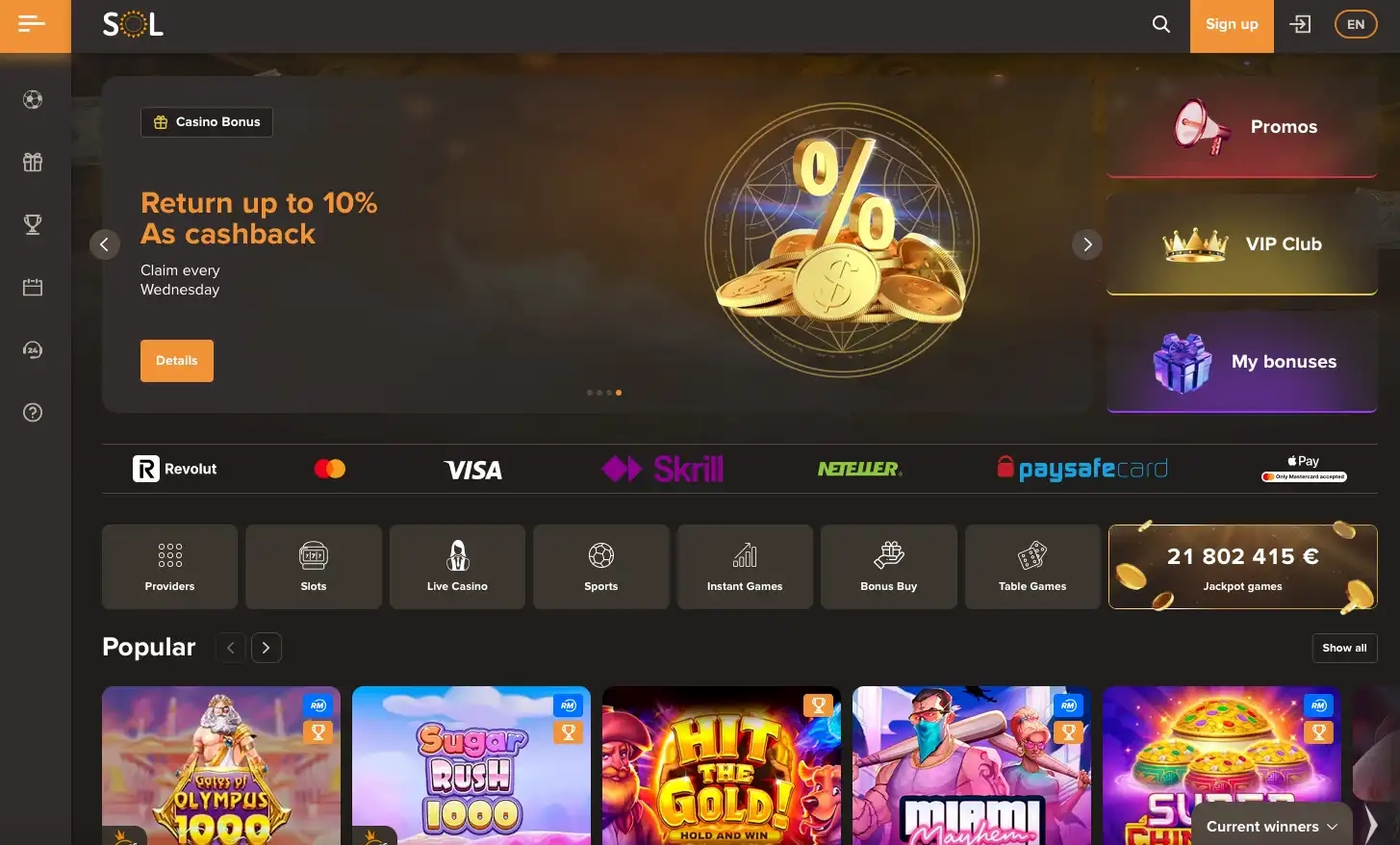Screen dimensions: 1400x845
Task: Select the last banner slide dot indicator
Action: coord(619,393)
